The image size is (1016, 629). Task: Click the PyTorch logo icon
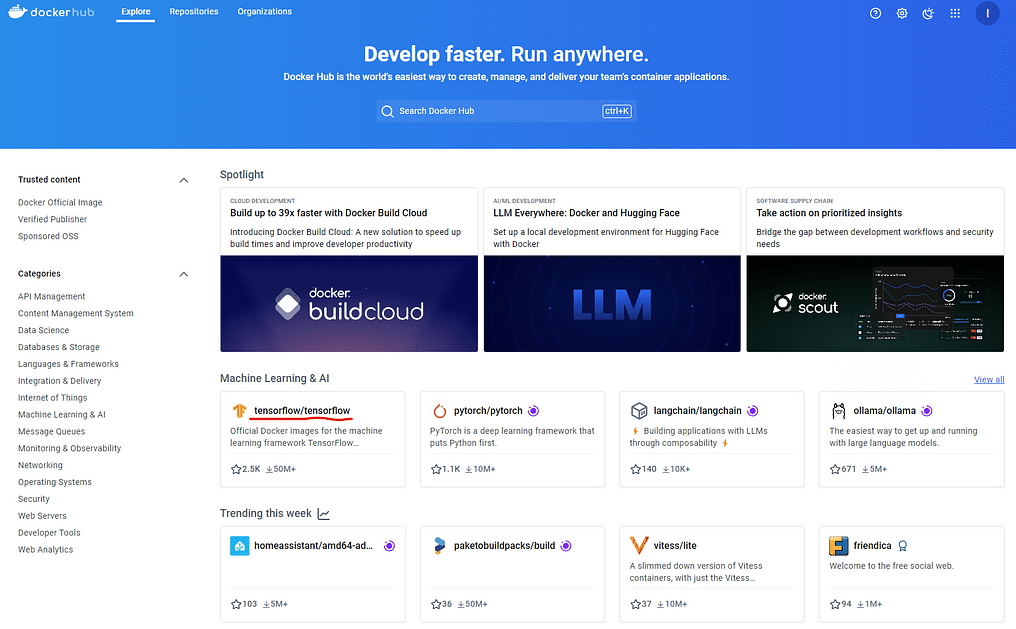[x=439, y=411]
